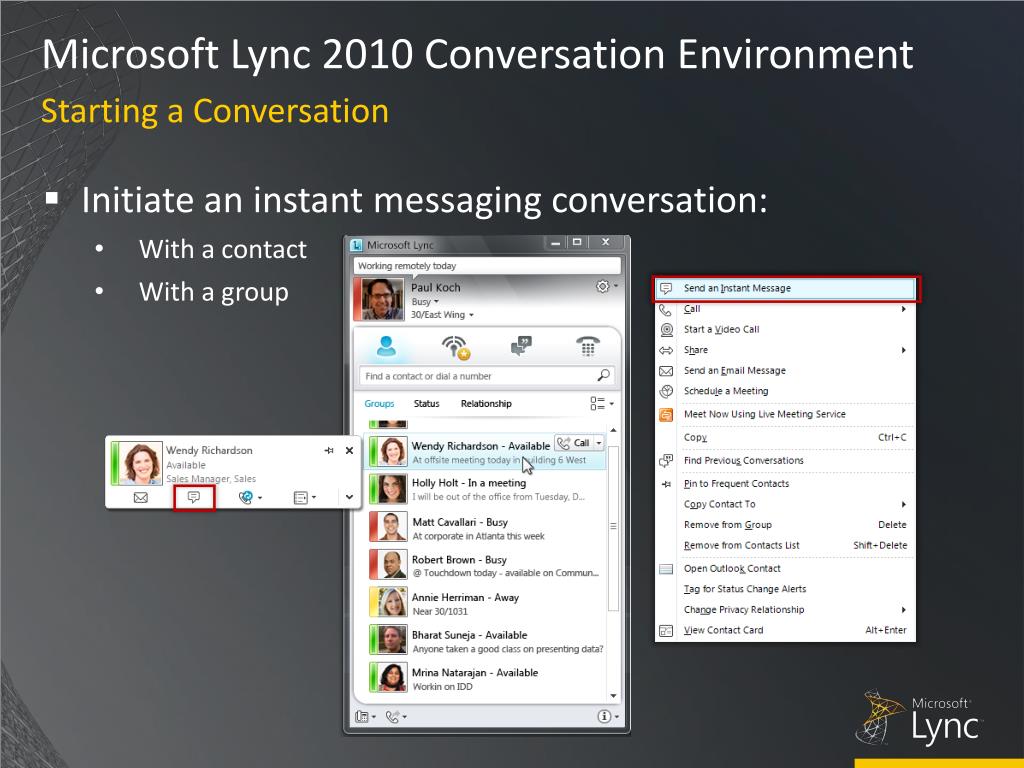
Task: Click the contact list scroll down arrow
Action: pos(613,696)
